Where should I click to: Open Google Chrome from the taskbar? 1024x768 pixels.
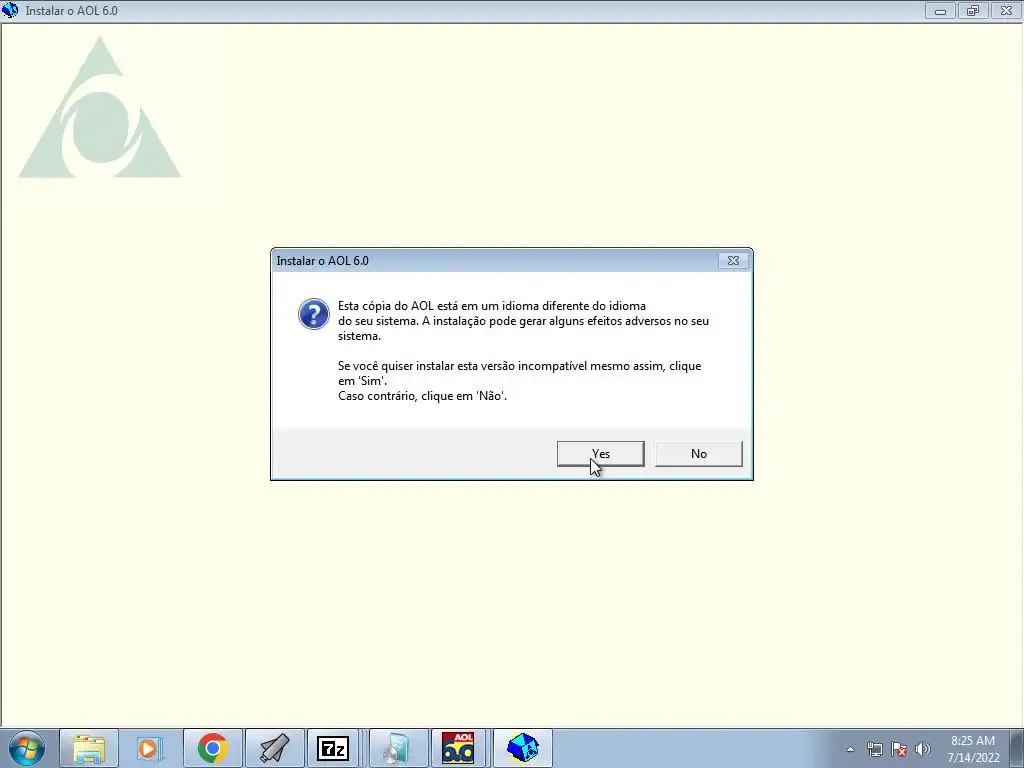[x=212, y=748]
